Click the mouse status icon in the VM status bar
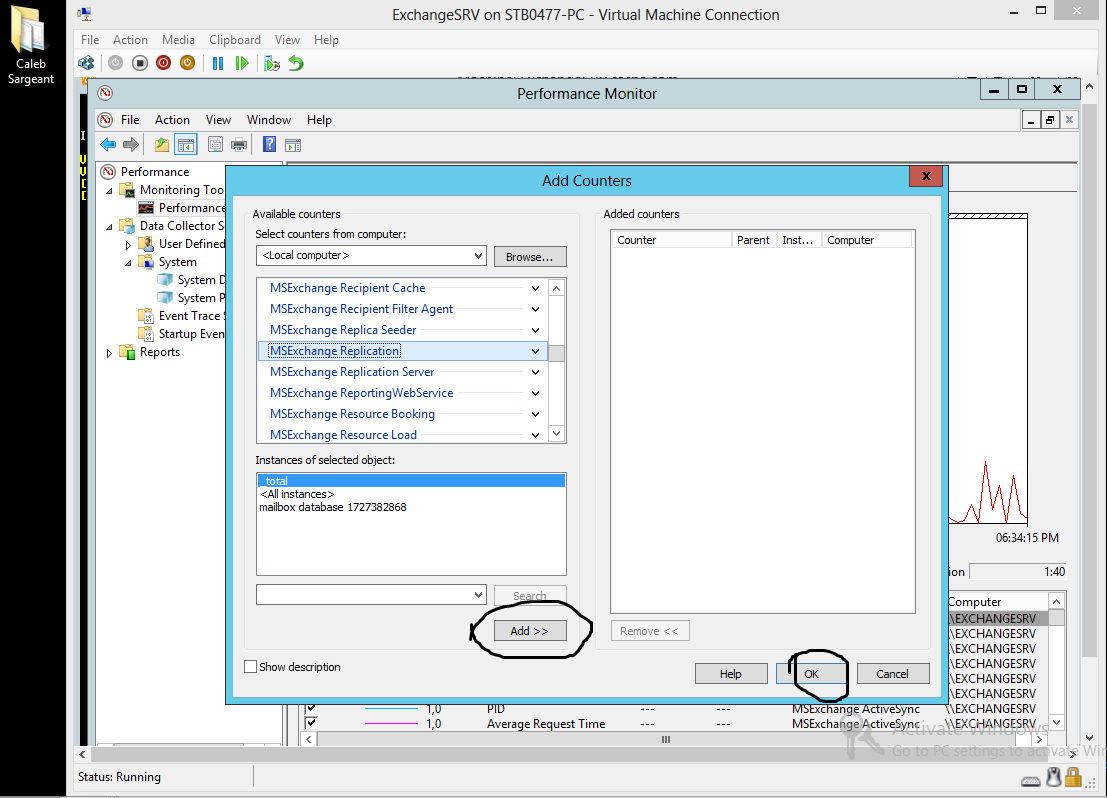This screenshot has height=798, width=1107. tap(1054, 778)
